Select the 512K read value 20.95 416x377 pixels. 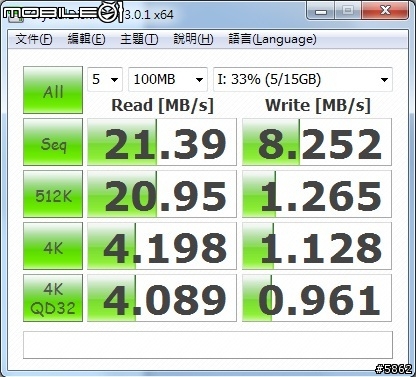[x=162, y=194]
